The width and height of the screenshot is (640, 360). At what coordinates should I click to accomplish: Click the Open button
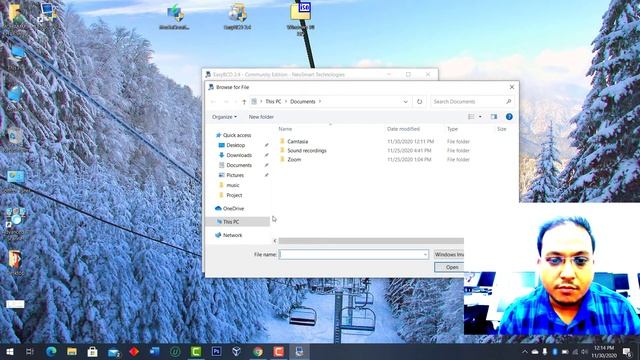tap(449, 267)
